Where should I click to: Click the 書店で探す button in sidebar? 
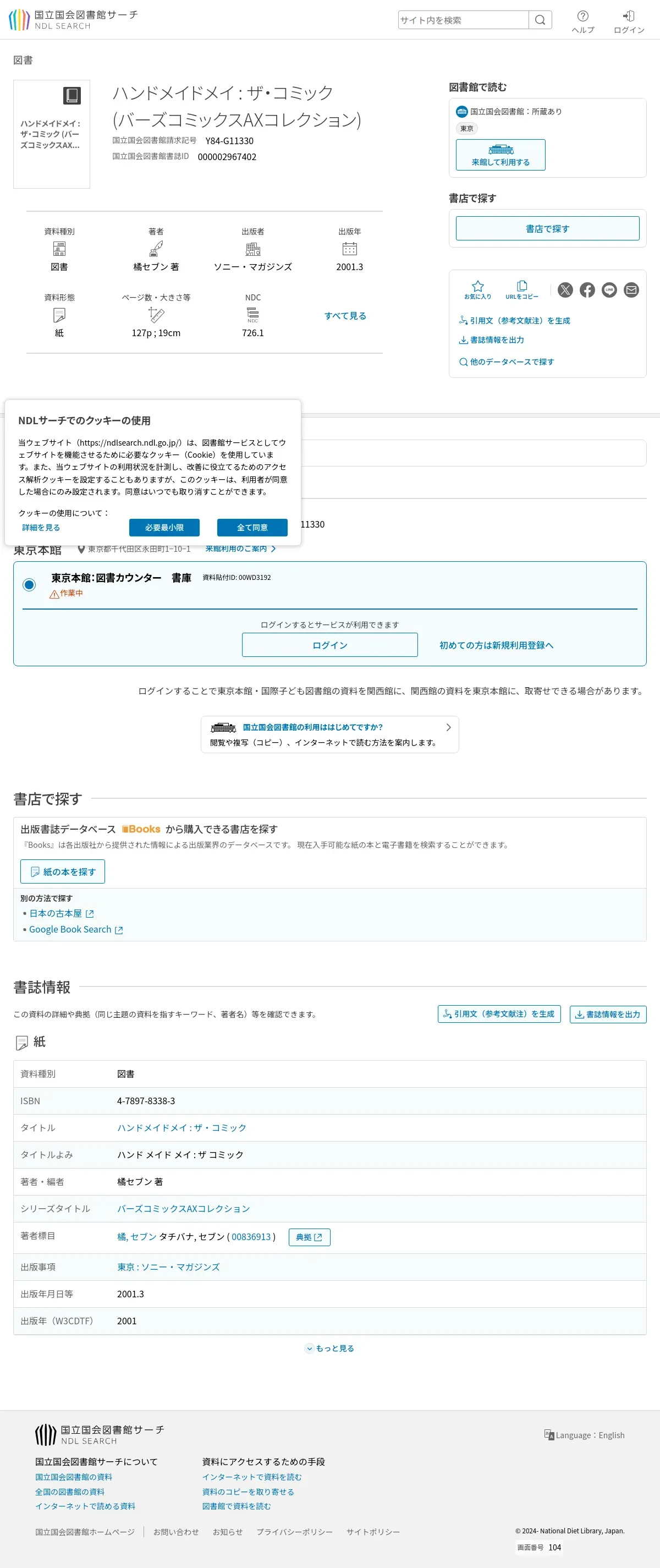coord(547,228)
